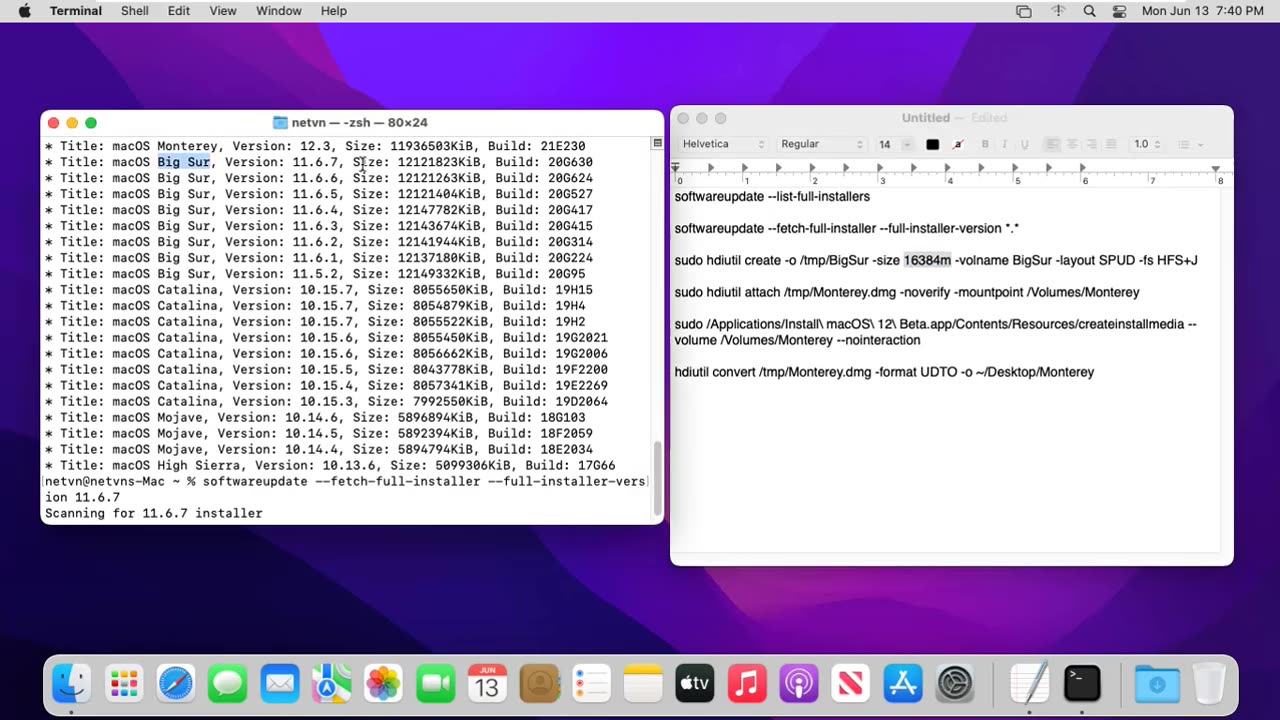The image size is (1280, 720).
Task: Click 'Scanning for 11.6.7 installer' line
Action: click(x=154, y=513)
